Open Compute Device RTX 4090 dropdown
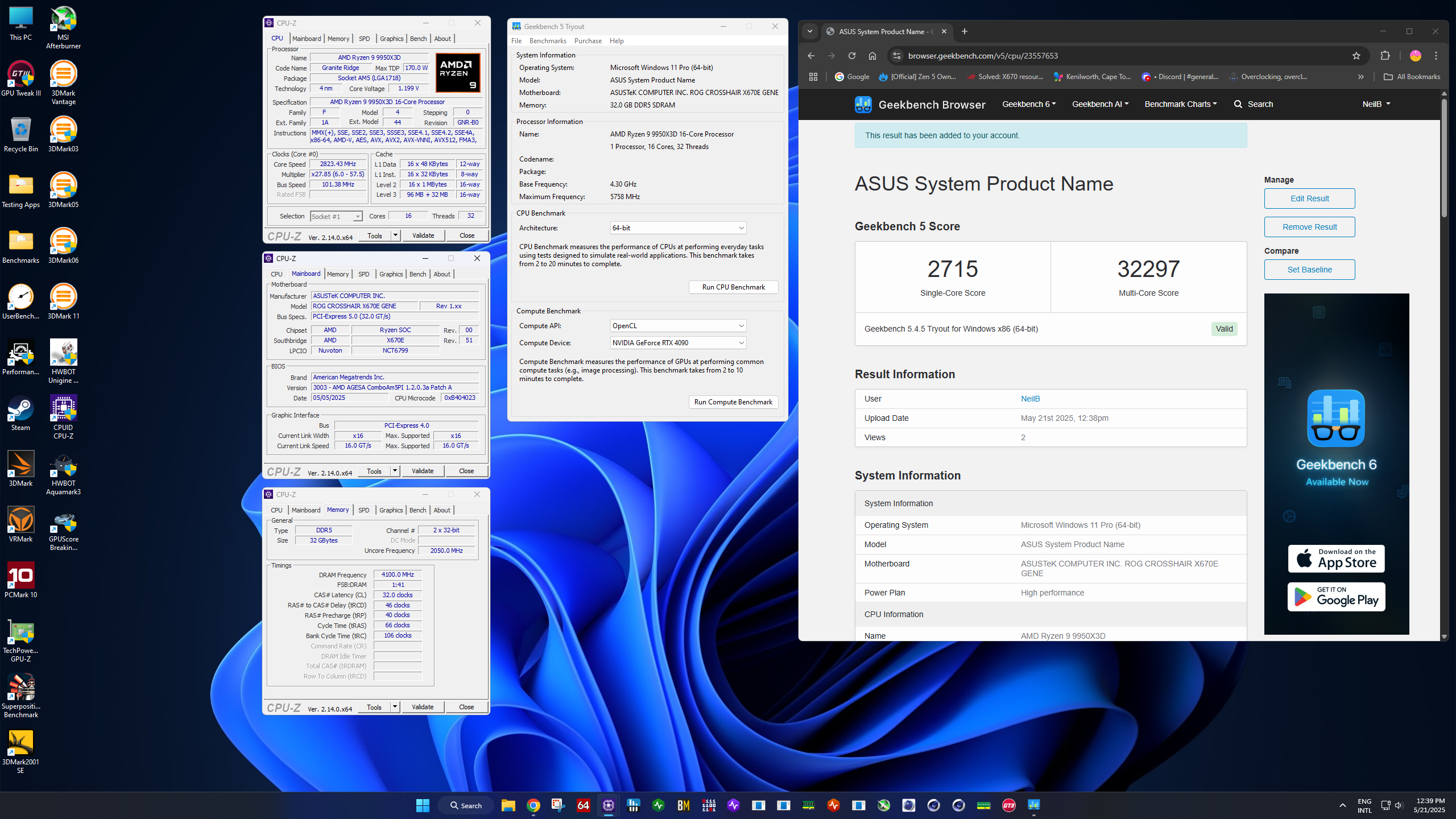This screenshot has width=1456, height=819. click(x=678, y=343)
